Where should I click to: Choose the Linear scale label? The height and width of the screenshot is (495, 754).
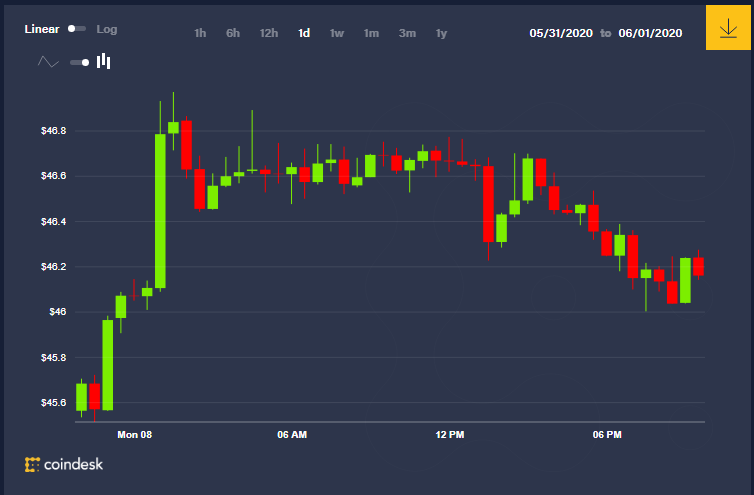[x=42, y=29]
